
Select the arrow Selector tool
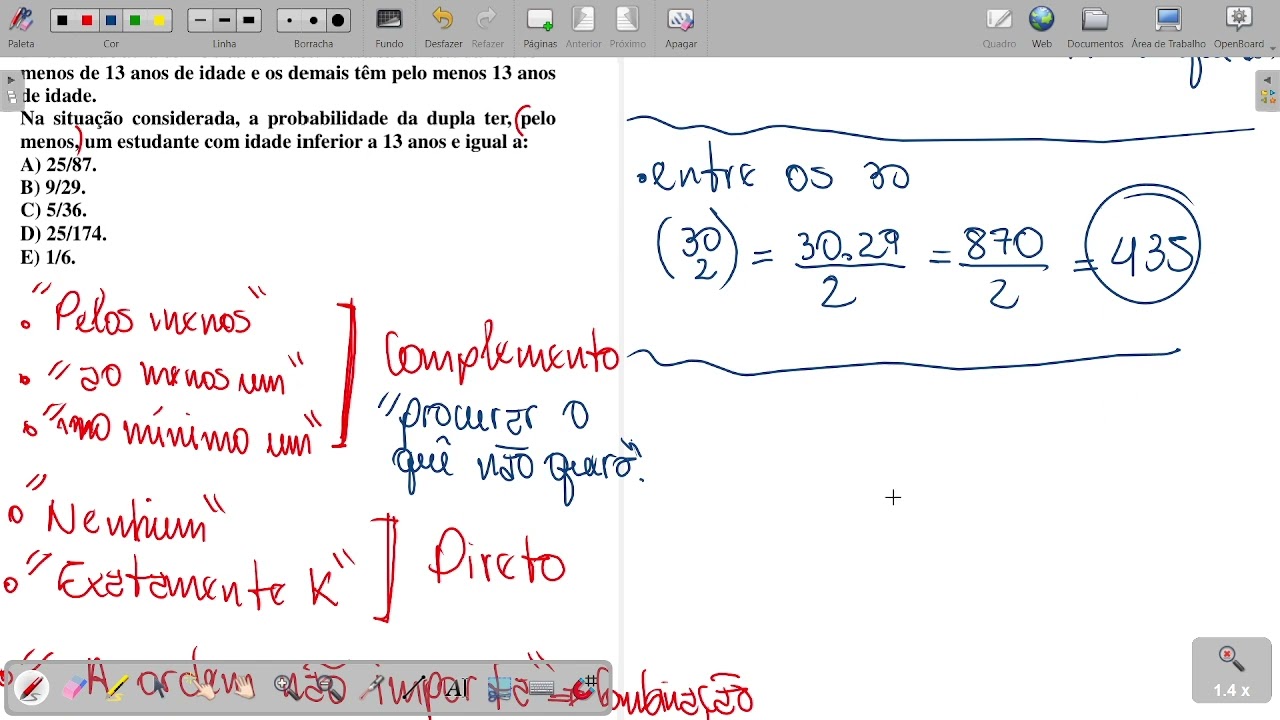tap(158, 687)
